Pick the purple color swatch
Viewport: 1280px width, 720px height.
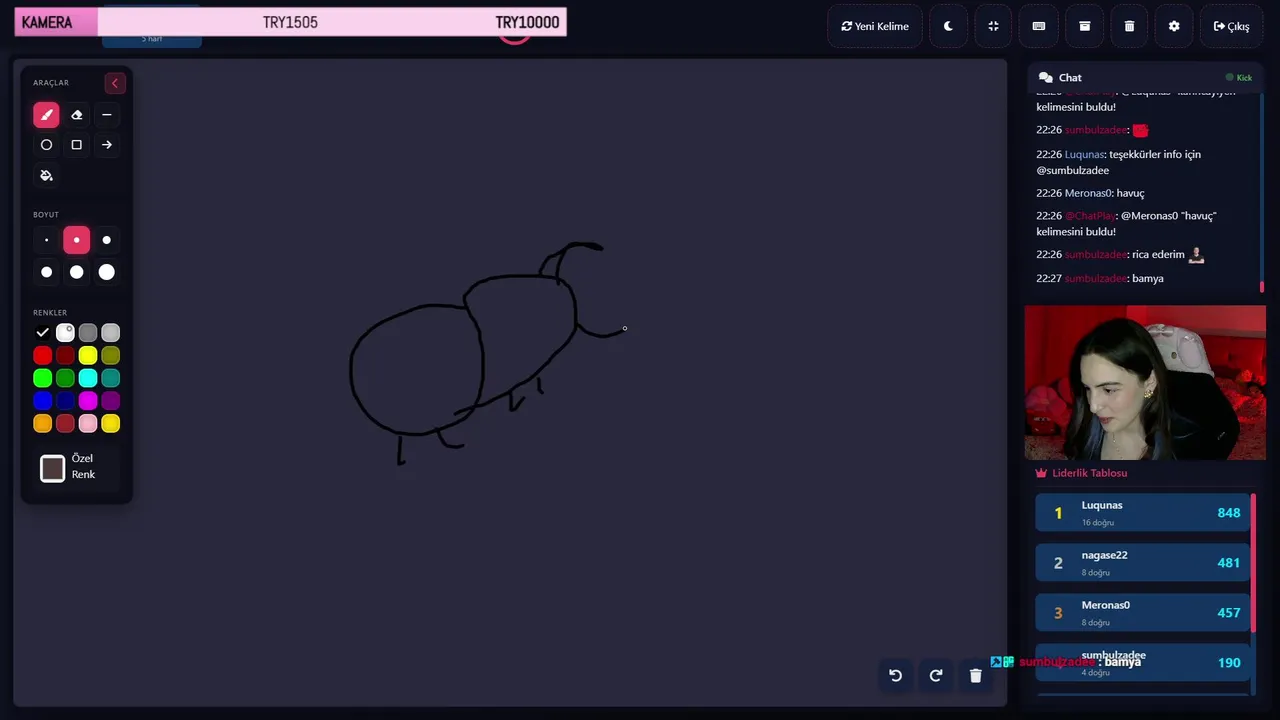pos(111,401)
